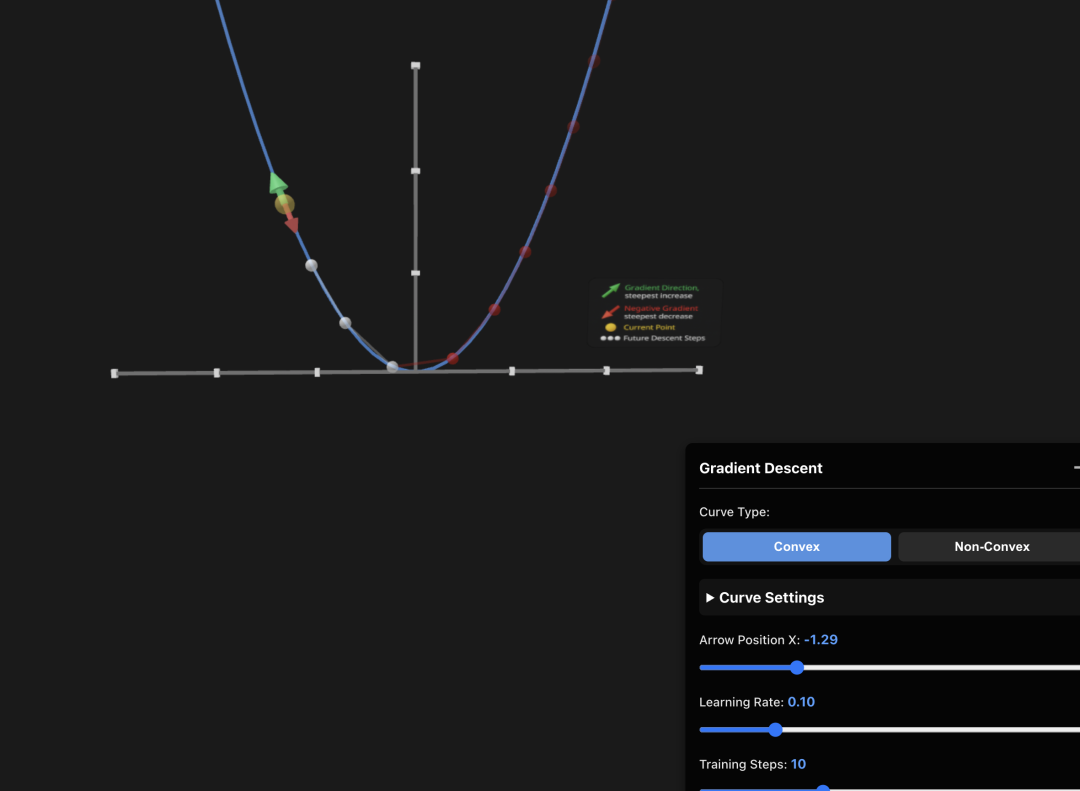Click white descent step sphere nearest curve minimum
The image size is (1080, 791).
(x=393, y=367)
